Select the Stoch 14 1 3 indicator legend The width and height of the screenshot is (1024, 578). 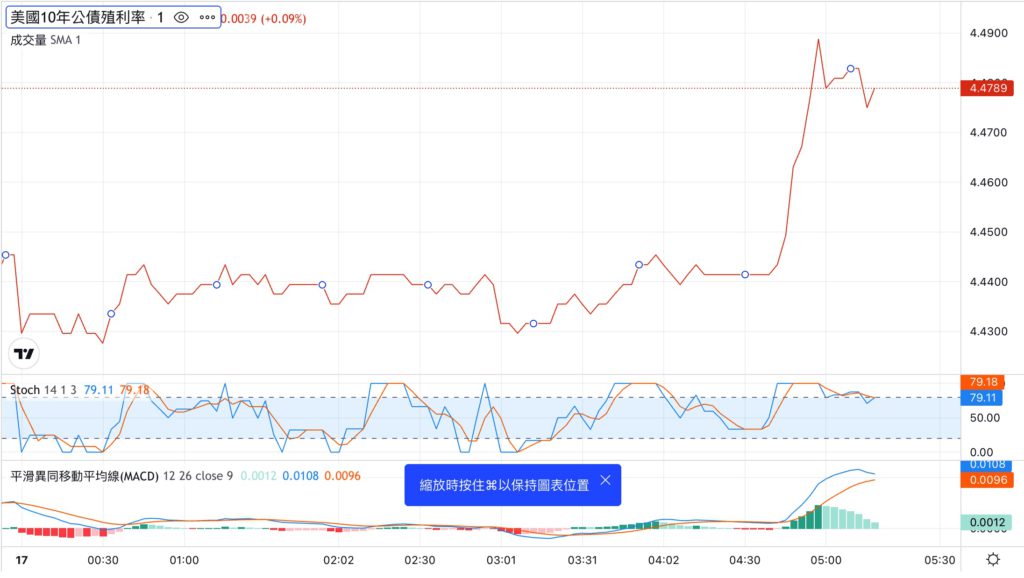point(43,389)
